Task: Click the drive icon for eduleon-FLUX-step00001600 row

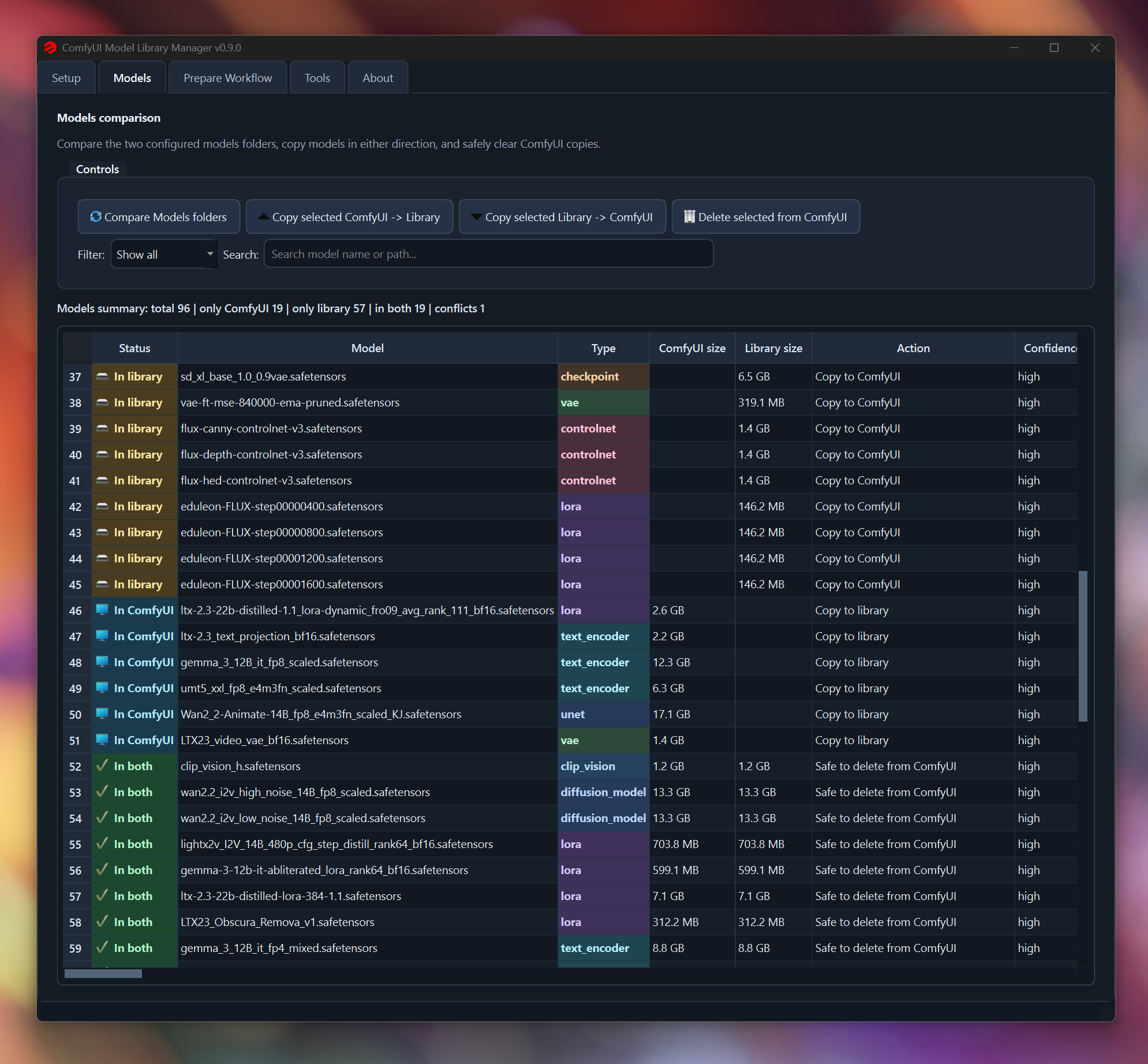Action: (102, 584)
